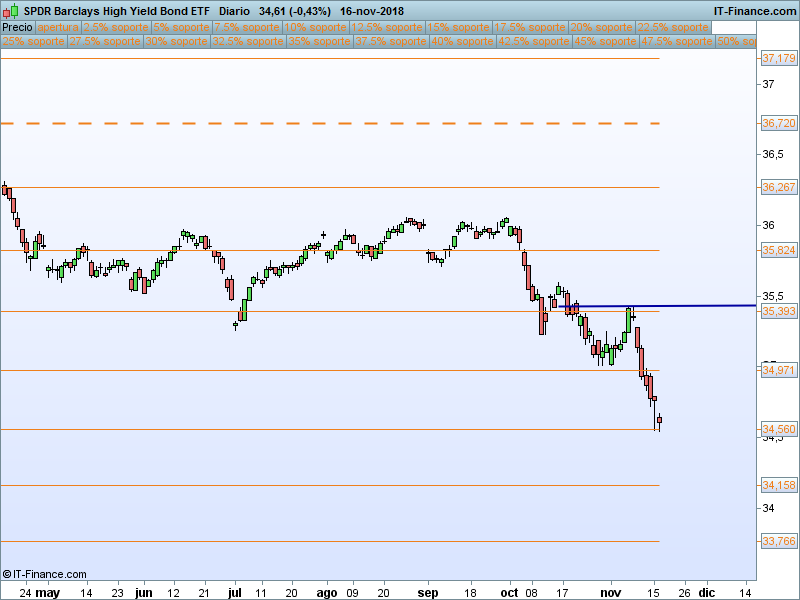Click the Diario timeframe label
This screenshot has height=600, width=800.
point(235,11)
